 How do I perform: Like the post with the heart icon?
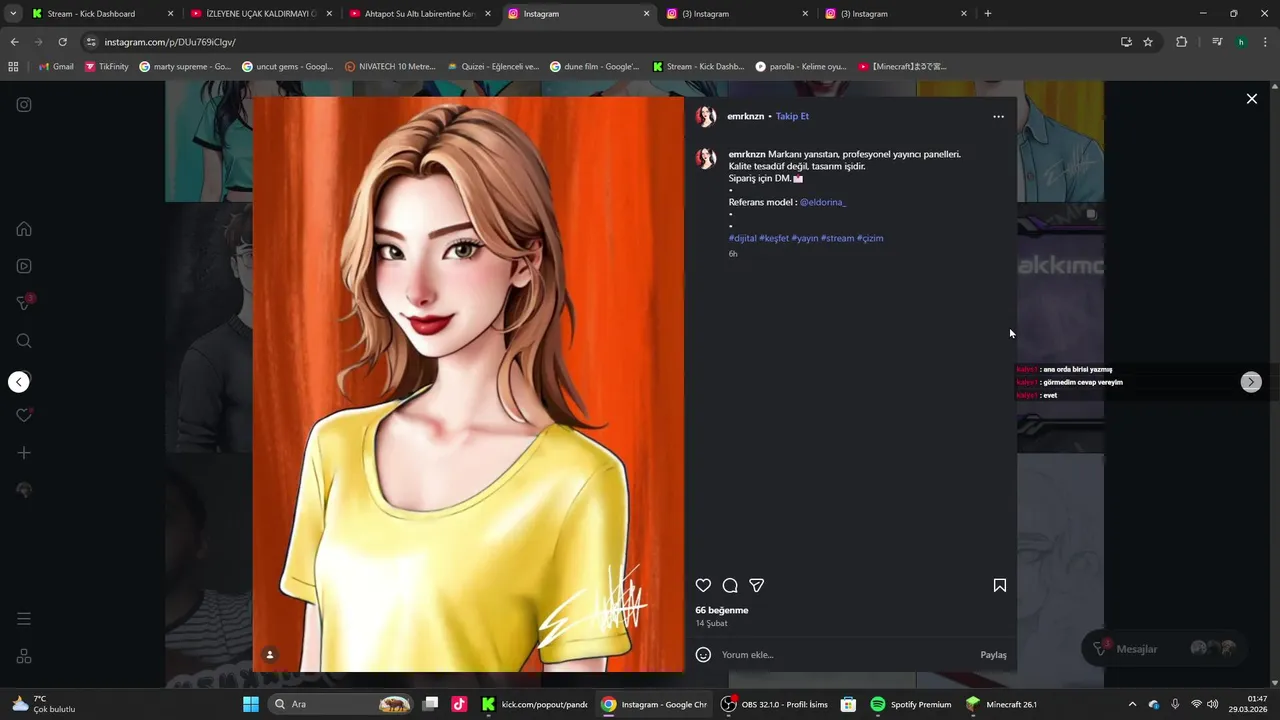click(x=703, y=586)
